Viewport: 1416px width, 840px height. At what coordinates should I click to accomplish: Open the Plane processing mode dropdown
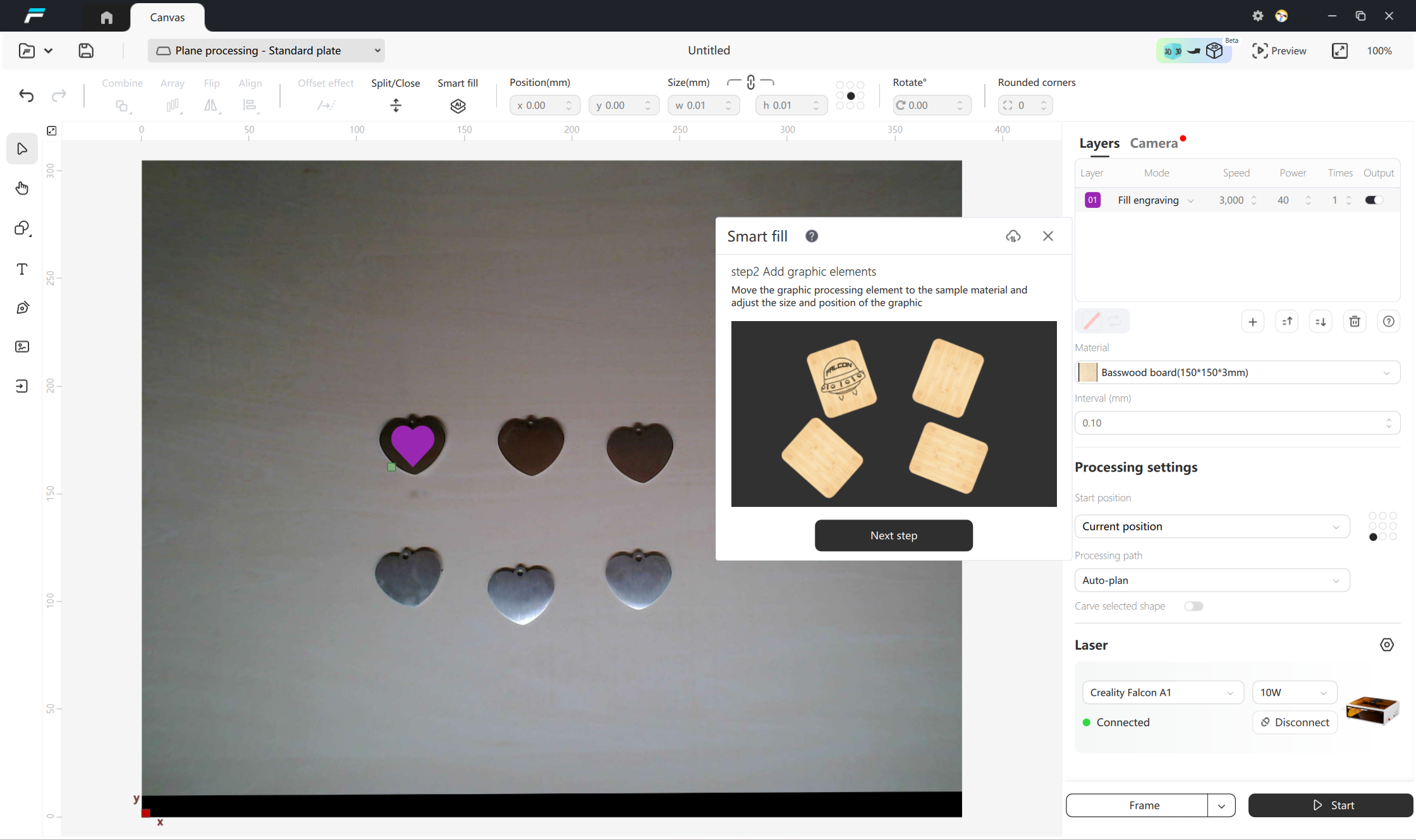coord(267,51)
